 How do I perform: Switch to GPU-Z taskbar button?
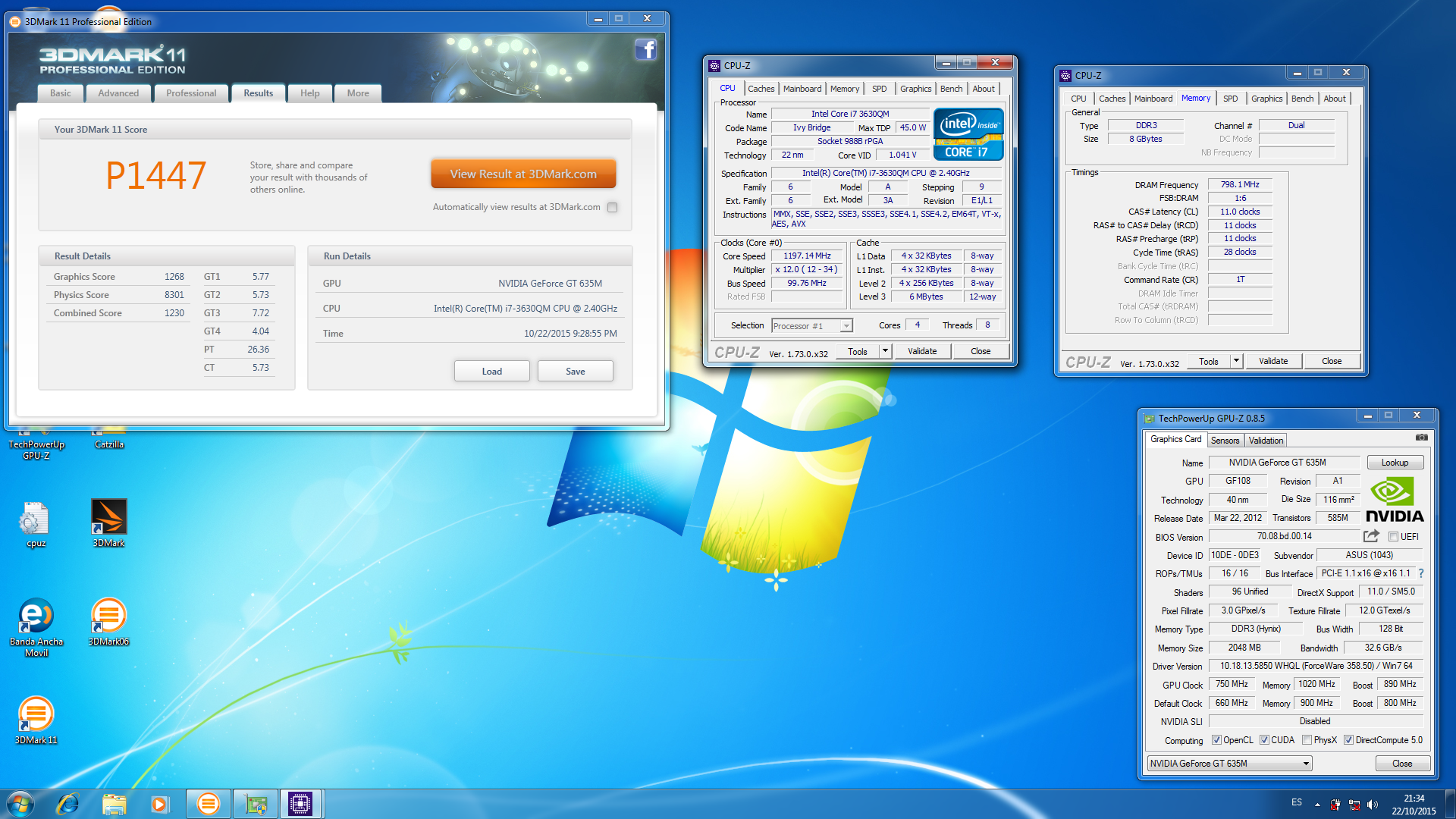tap(256, 804)
